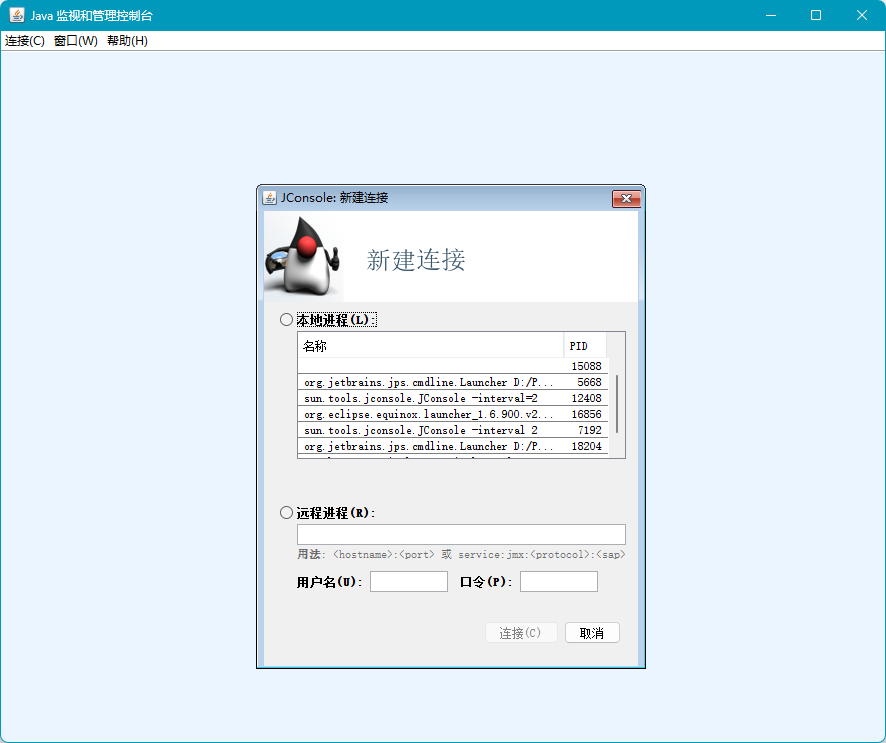Close the Java 监视和管理控制台 main window

tap(862, 15)
